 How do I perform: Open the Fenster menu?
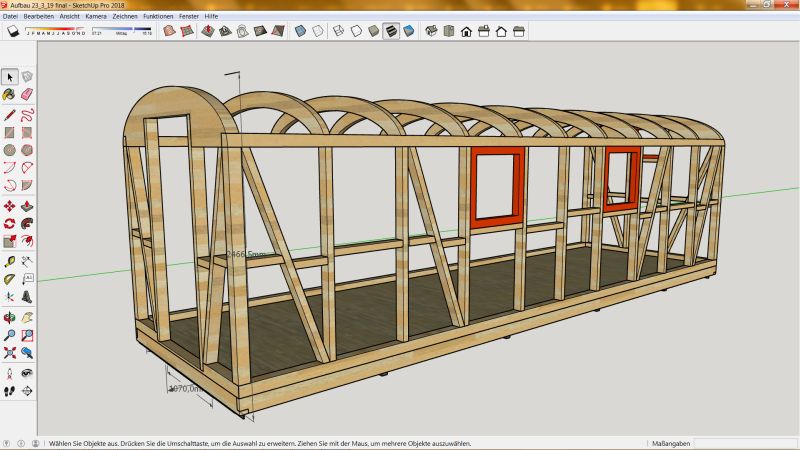[x=189, y=17]
